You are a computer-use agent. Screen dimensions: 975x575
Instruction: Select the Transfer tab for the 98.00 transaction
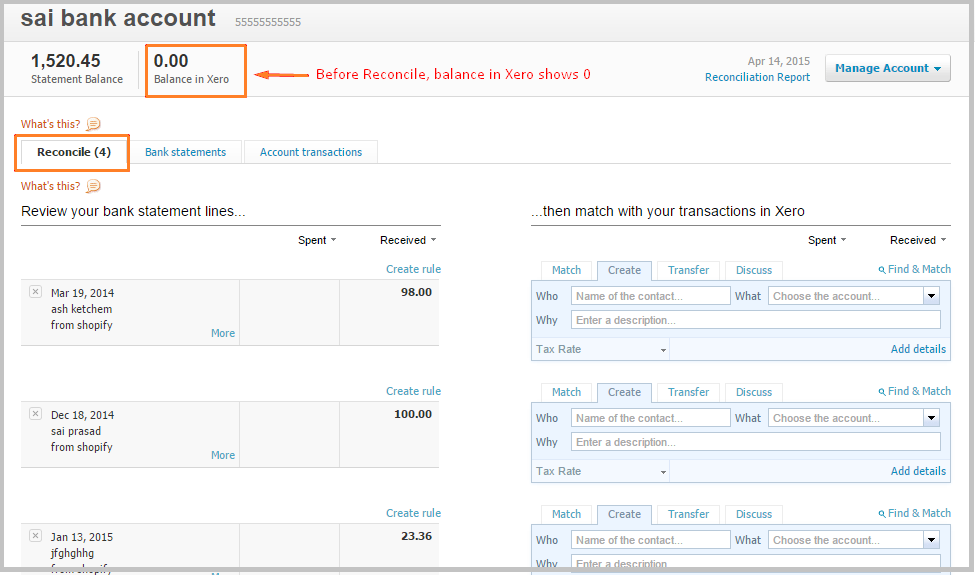(688, 270)
